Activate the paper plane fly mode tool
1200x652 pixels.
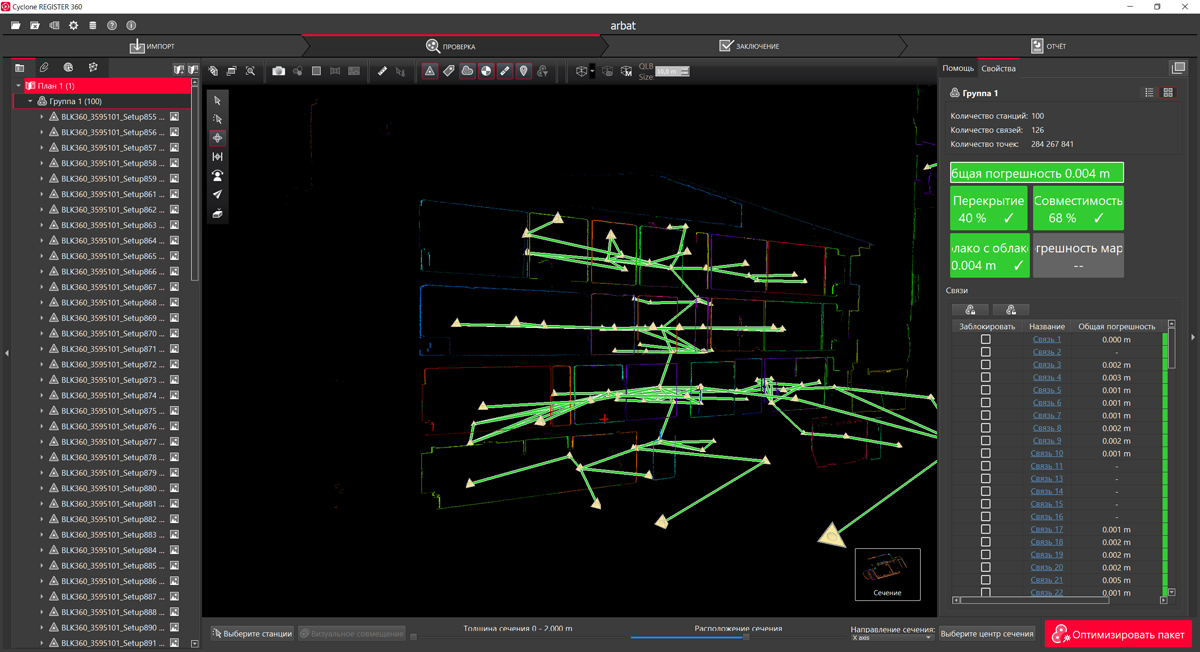217,195
